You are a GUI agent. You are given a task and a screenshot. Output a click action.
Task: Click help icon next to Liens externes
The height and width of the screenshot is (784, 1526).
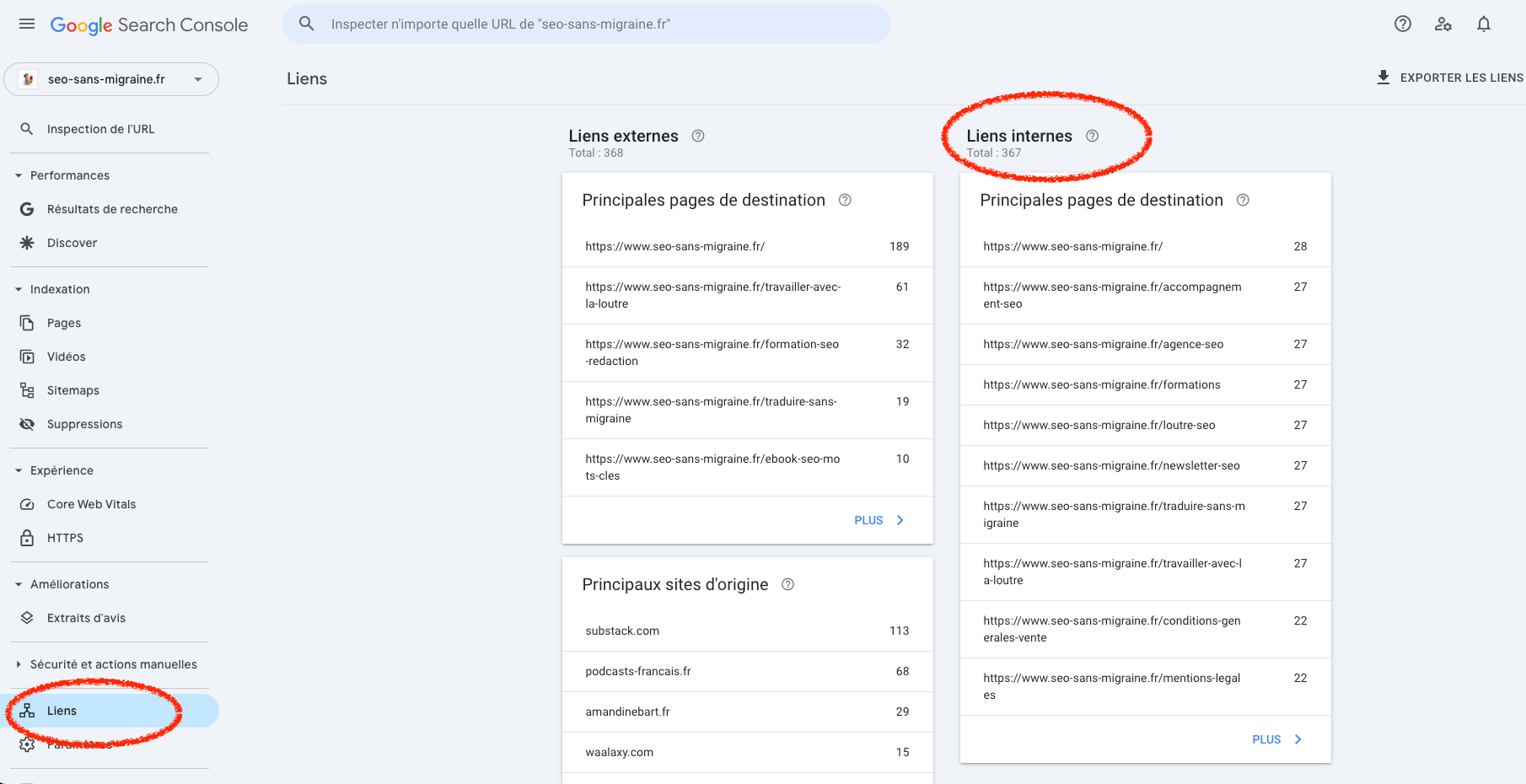tap(698, 136)
